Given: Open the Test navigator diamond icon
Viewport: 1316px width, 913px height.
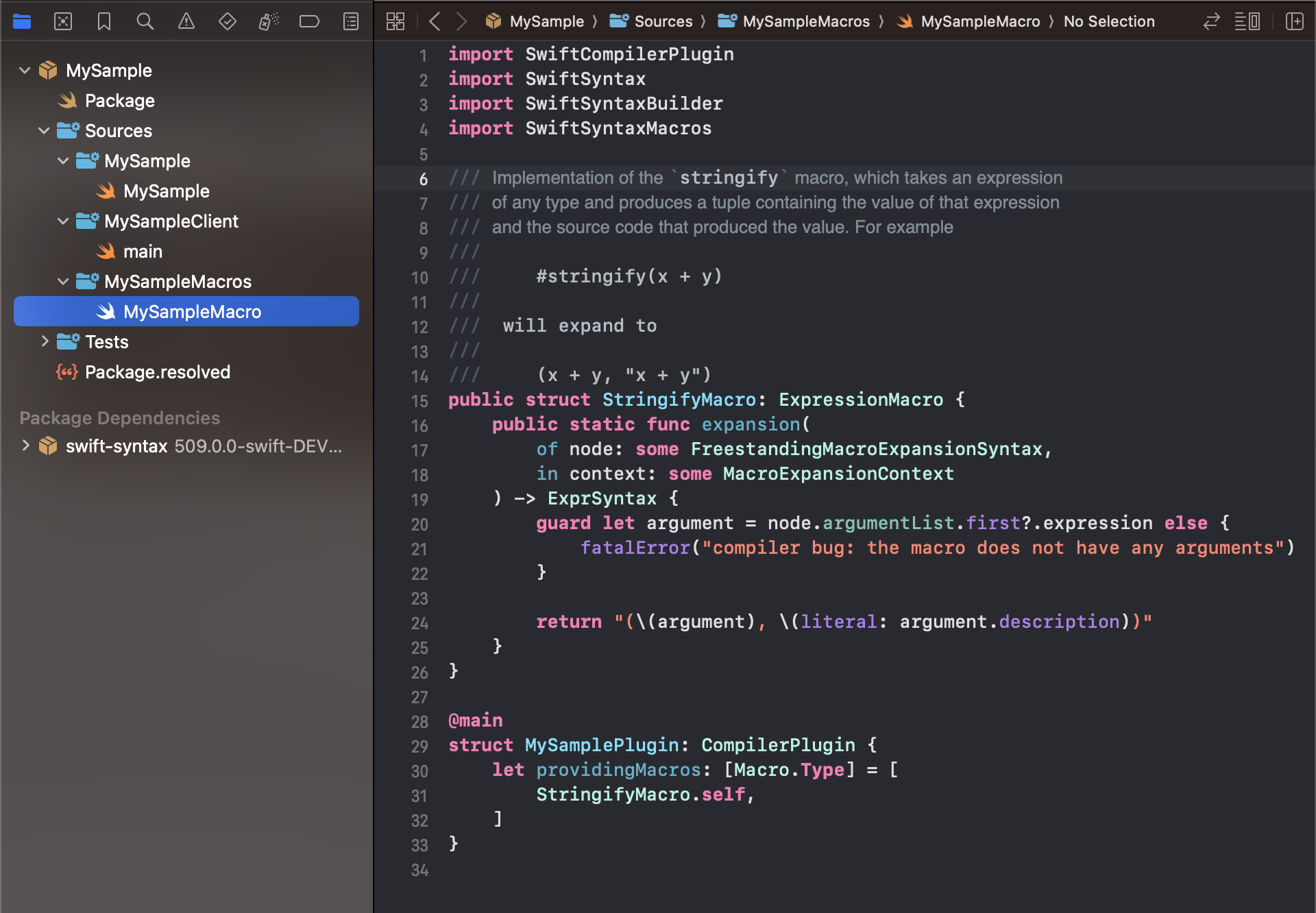Looking at the screenshot, I should click(227, 21).
